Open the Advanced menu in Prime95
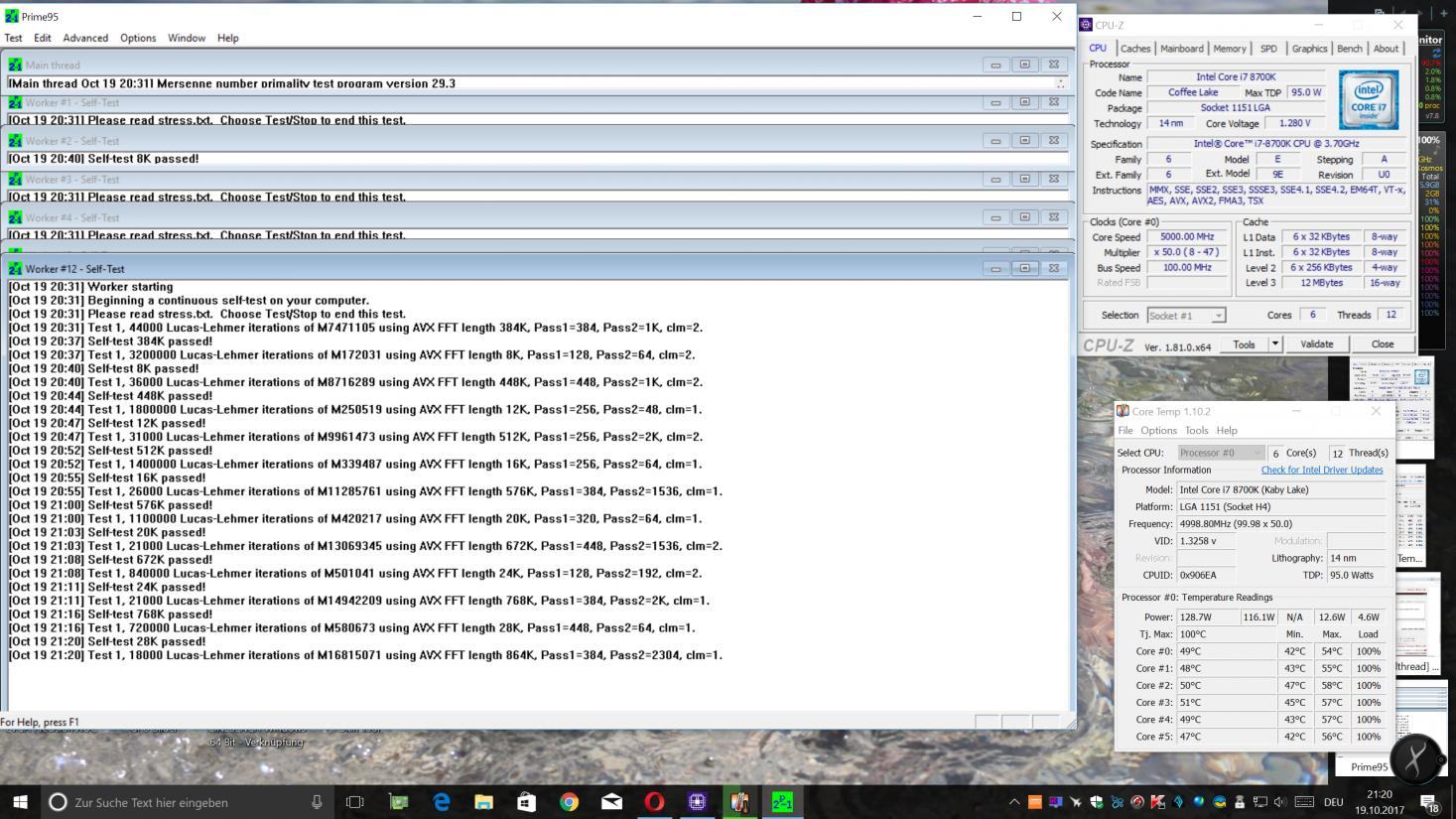Screen dimensions: 1456x819 (85, 38)
